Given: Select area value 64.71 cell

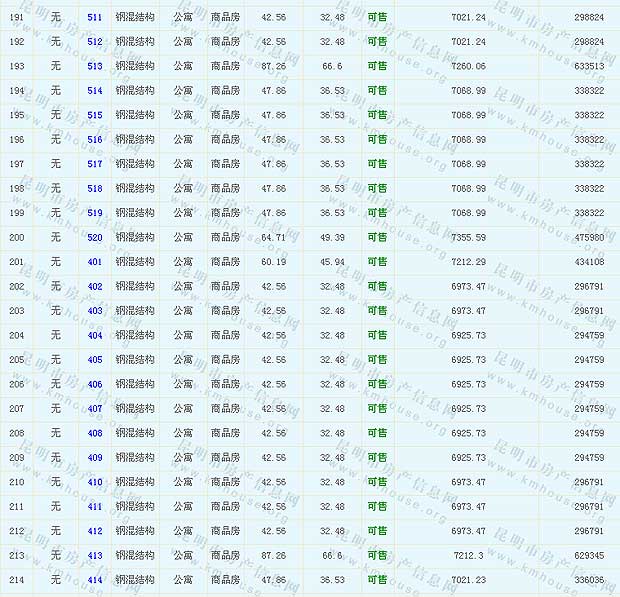Looking at the screenshot, I should (273, 238).
